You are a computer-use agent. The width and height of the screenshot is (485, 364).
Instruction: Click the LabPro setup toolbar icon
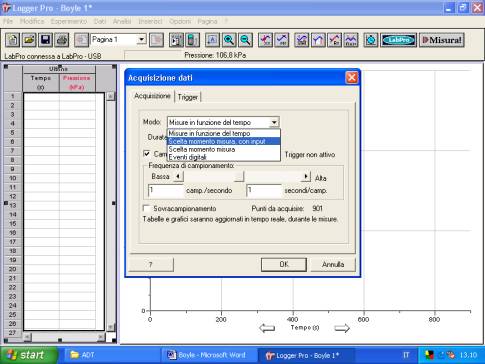coord(398,40)
